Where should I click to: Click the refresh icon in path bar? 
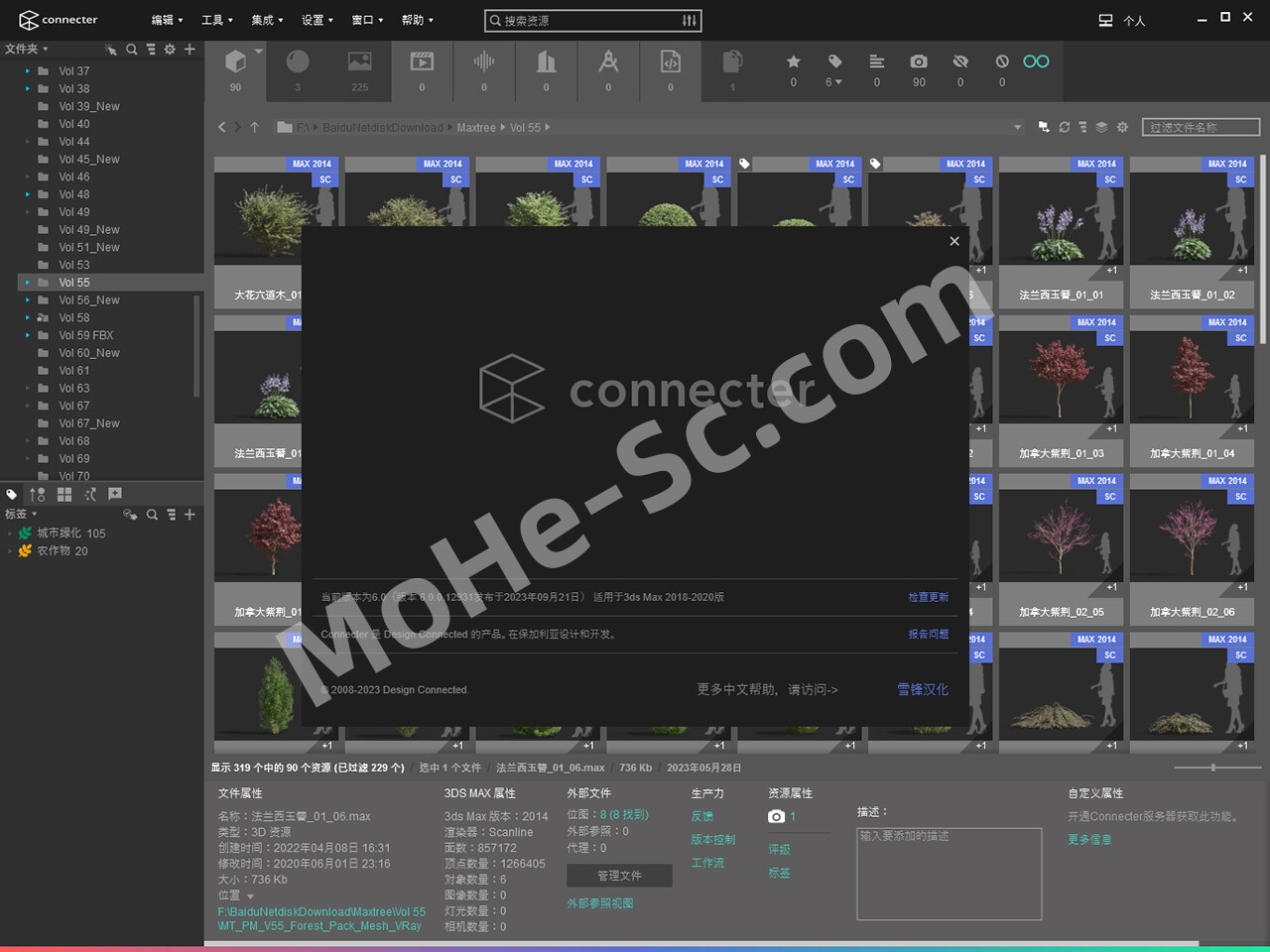pos(1064,128)
